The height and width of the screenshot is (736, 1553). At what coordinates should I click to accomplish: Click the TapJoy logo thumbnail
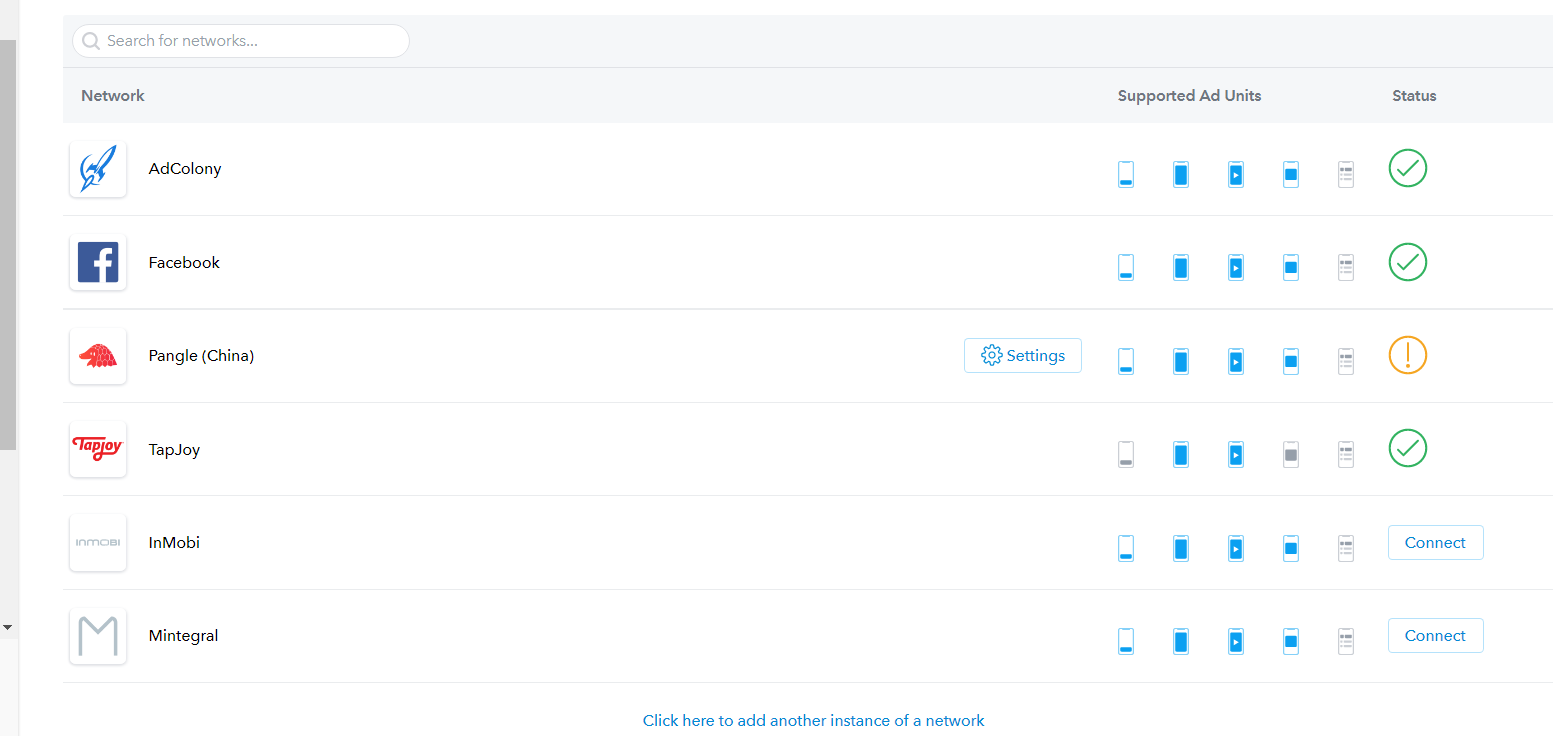[98, 449]
